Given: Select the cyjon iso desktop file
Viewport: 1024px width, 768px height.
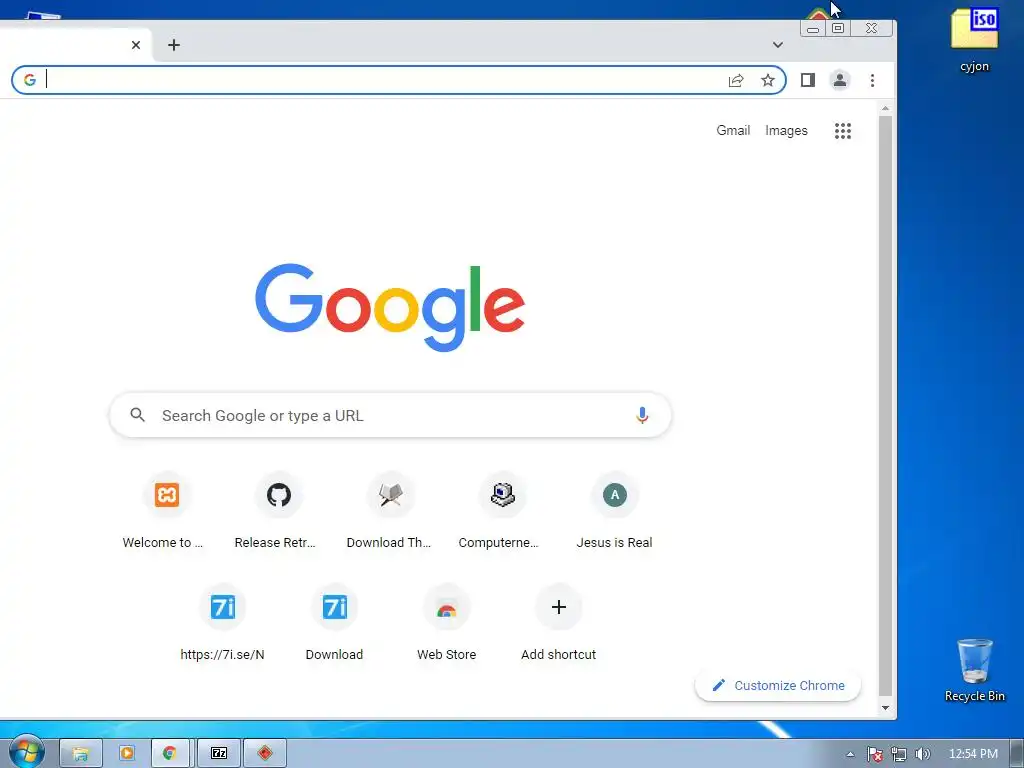Looking at the screenshot, I should (974, 40).
